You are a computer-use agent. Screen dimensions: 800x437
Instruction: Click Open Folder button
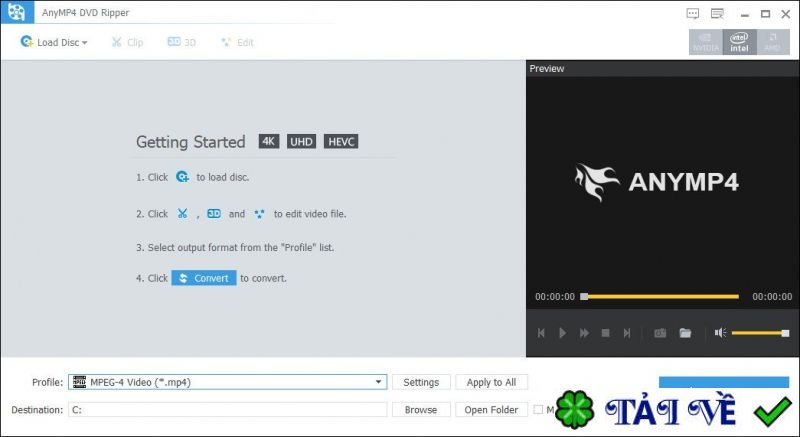pyautogui.click(x=491, y=409)
